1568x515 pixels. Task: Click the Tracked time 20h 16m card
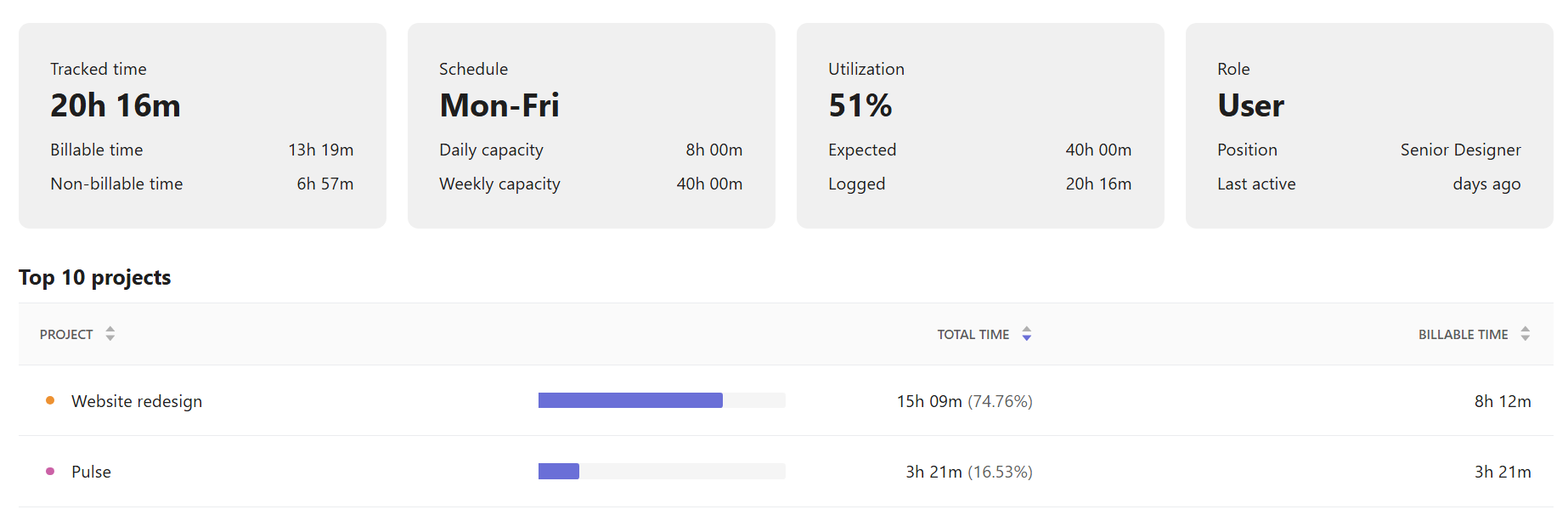(x=202, y=126)
